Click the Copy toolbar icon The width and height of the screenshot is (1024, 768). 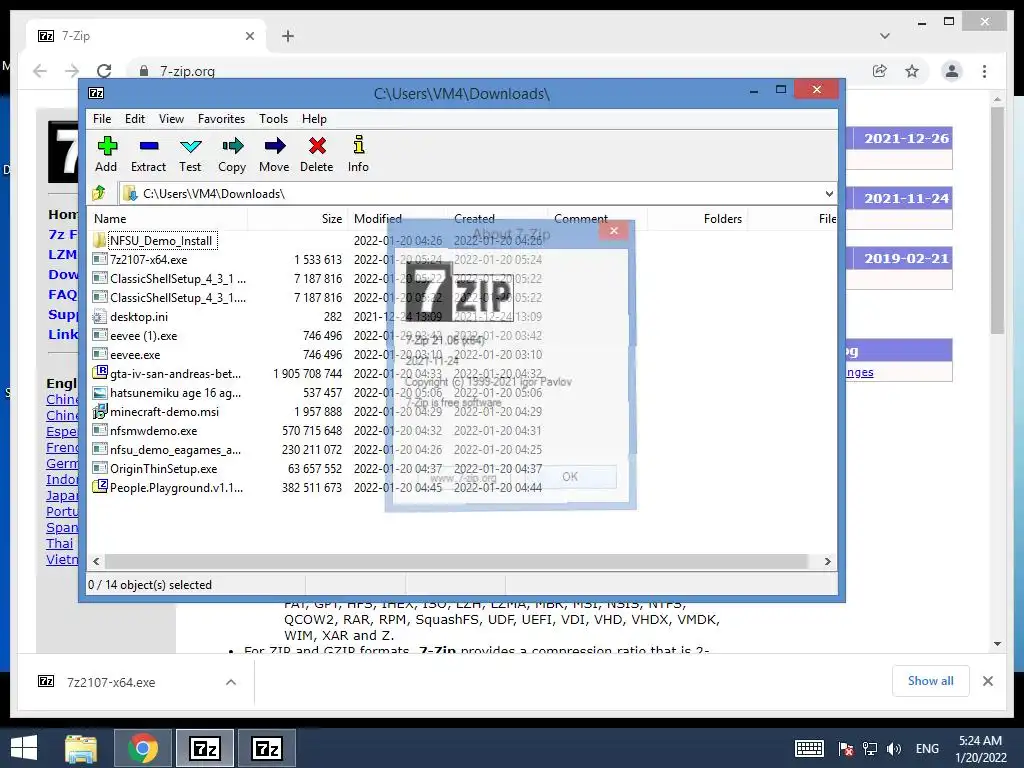(x=232, y=146)
